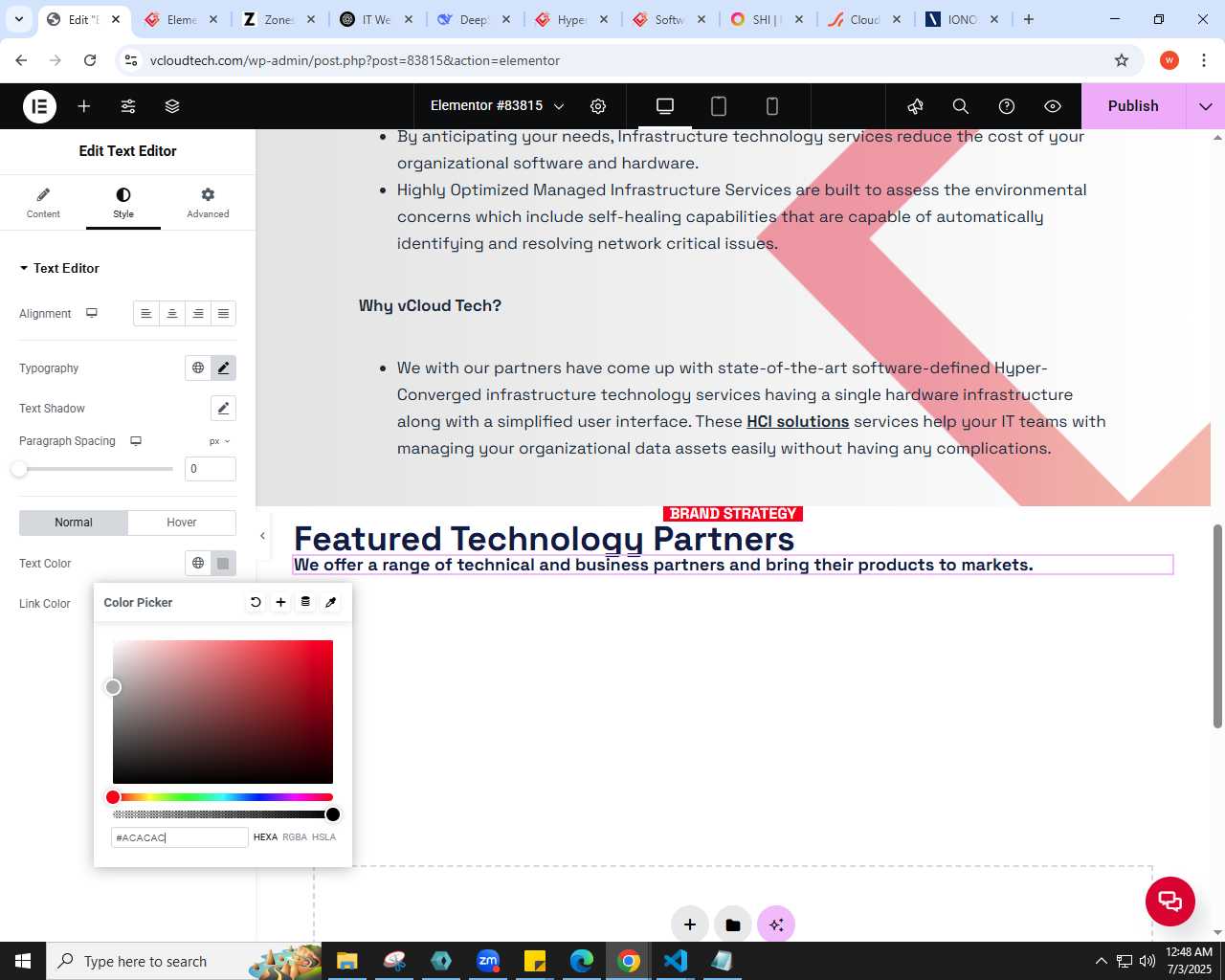Image resolution: width=1225 pixels, height=980 pixels.
Task: Reset color with the picker reset icon
Action: (256, 602)
